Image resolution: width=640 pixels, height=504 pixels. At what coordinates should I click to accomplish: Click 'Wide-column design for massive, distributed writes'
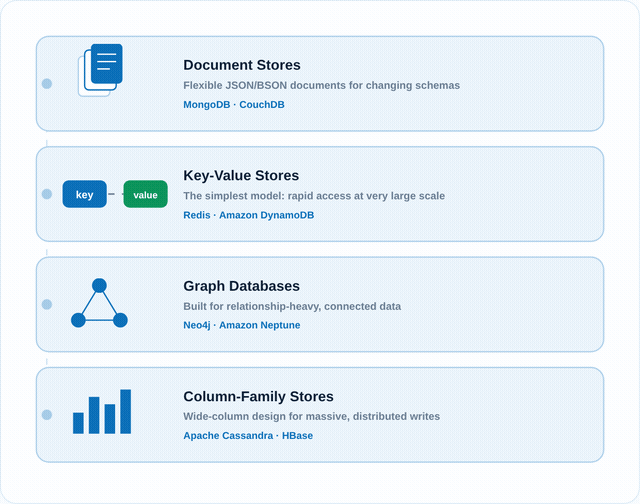click(x=311, y=416)
